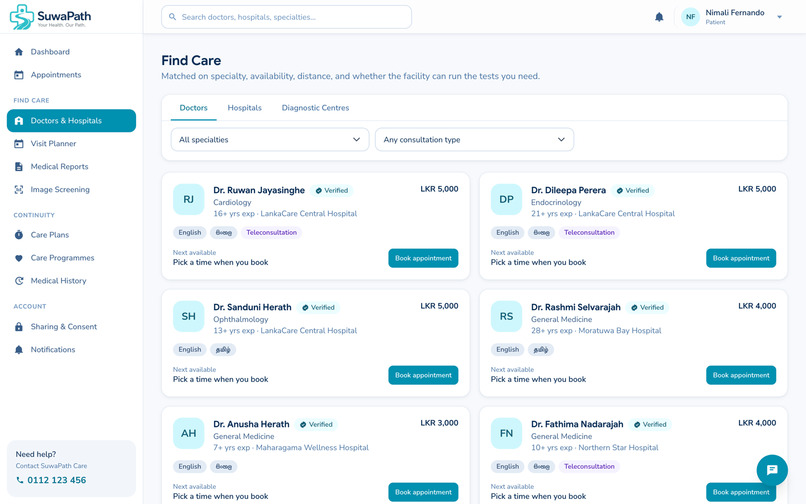The width and height of the screenshot is (806, 504).
Task: Switch to the Diagnostic Centres tab
Action: [x=315, y=108]
